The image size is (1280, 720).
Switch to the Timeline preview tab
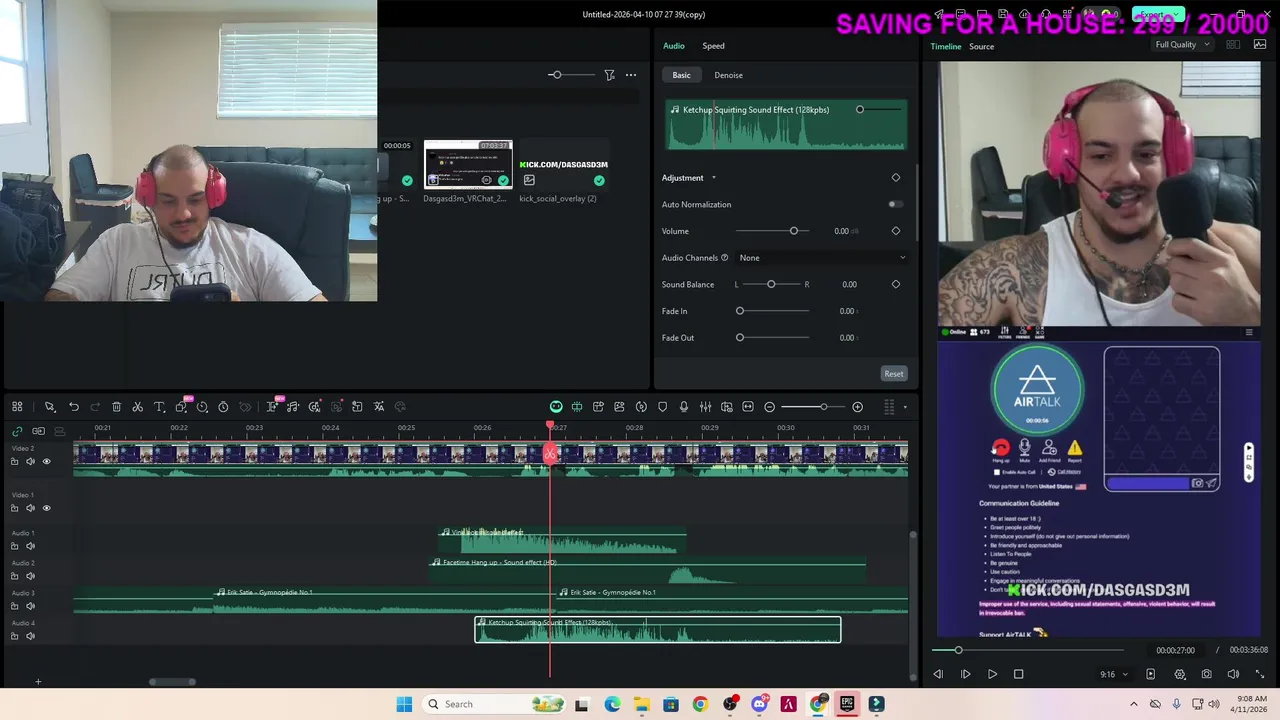pos(945,46)
